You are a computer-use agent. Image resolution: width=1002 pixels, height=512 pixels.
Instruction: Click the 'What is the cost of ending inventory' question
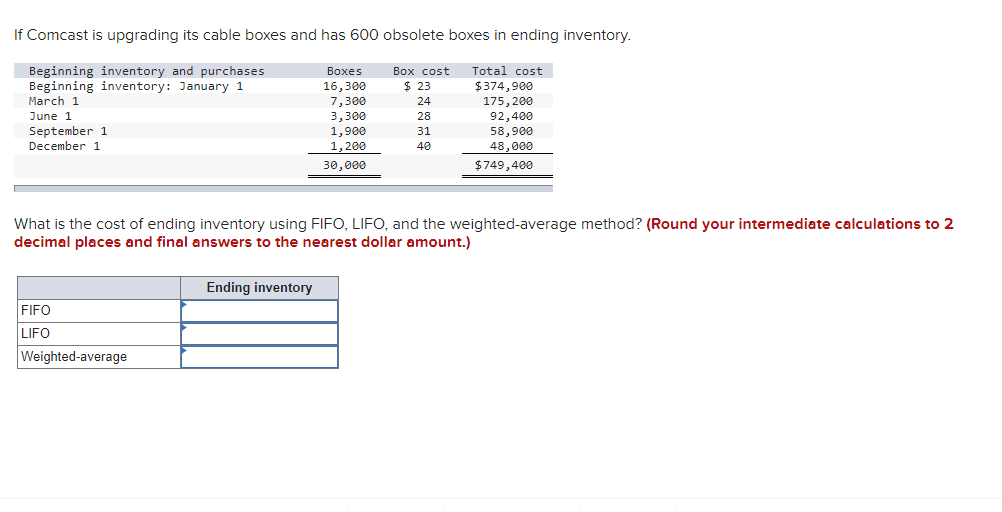[x=328, y=224]
